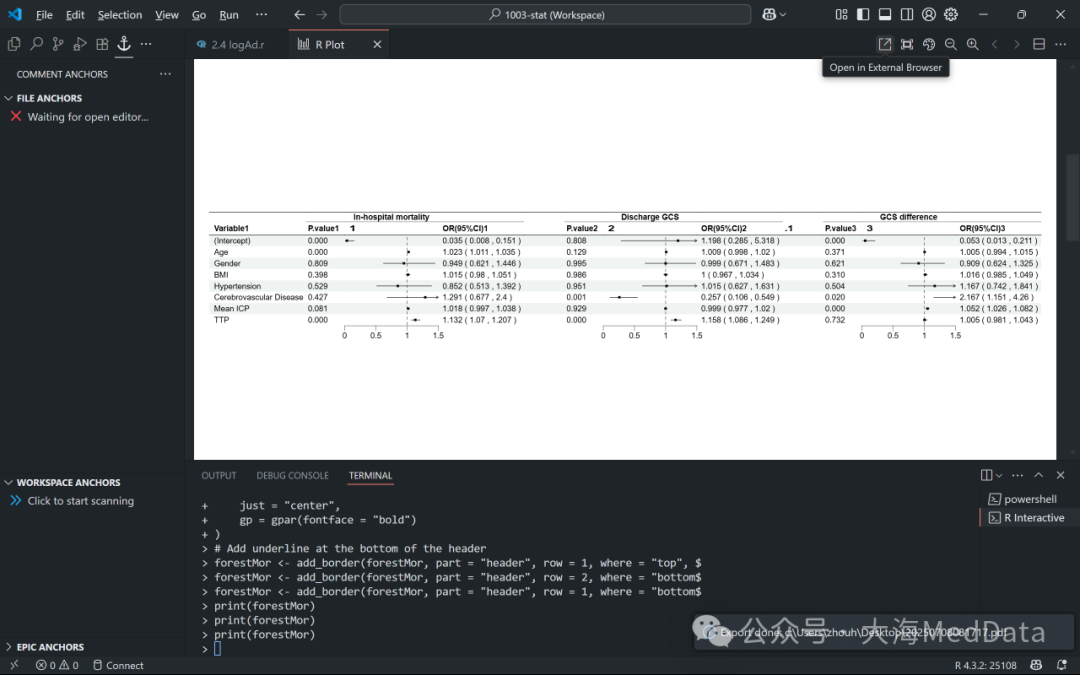Navigate back with the left arrow

tap(300, 14)
